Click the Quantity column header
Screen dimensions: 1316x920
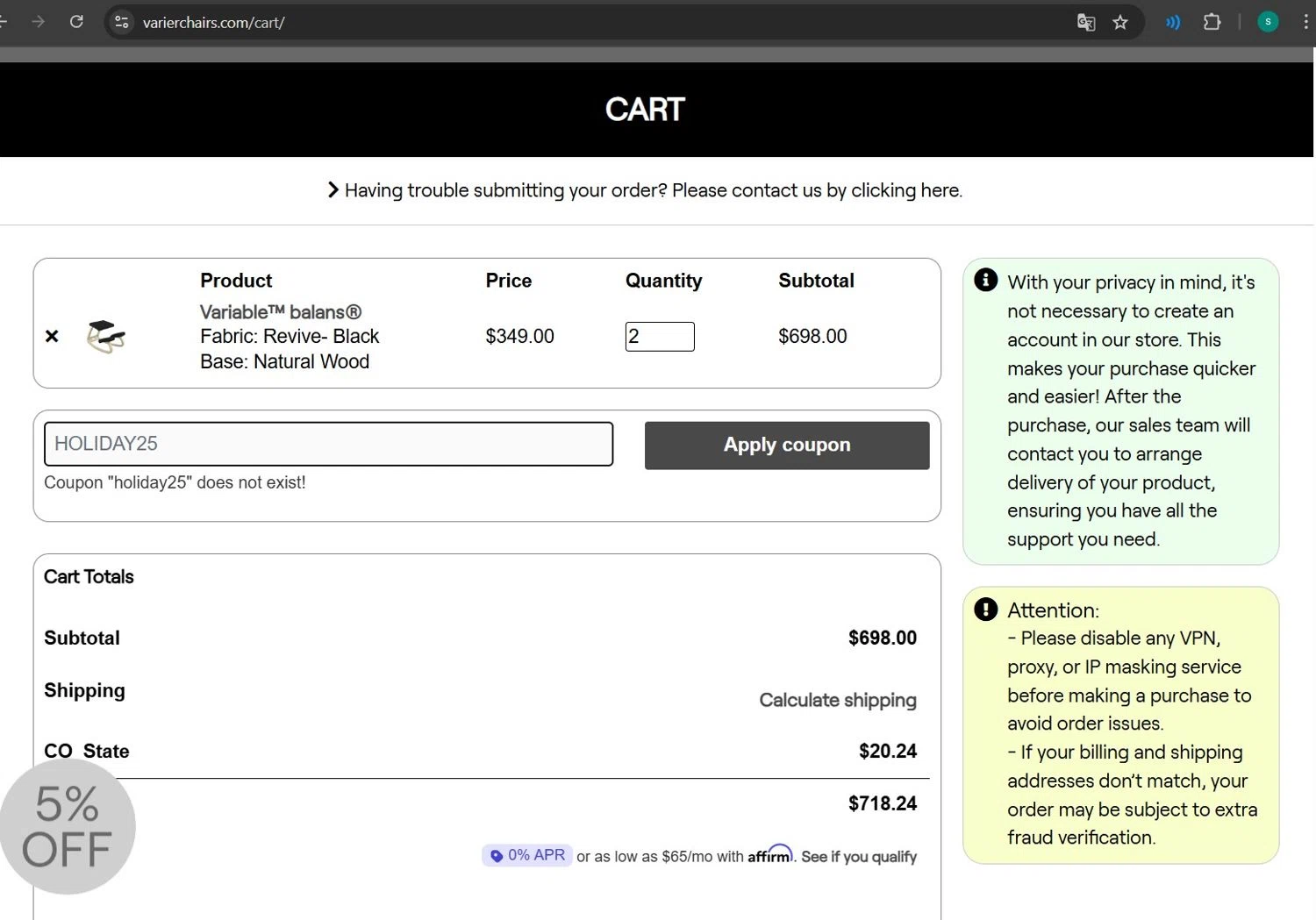(663, 281)
